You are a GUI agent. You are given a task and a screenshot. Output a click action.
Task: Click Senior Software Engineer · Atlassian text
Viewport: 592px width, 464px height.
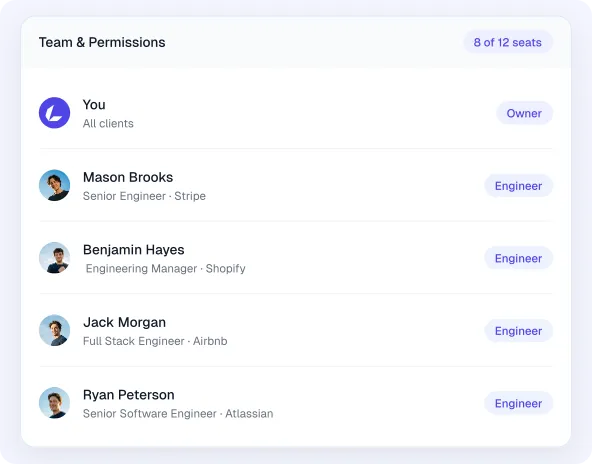tap(178, 413)
